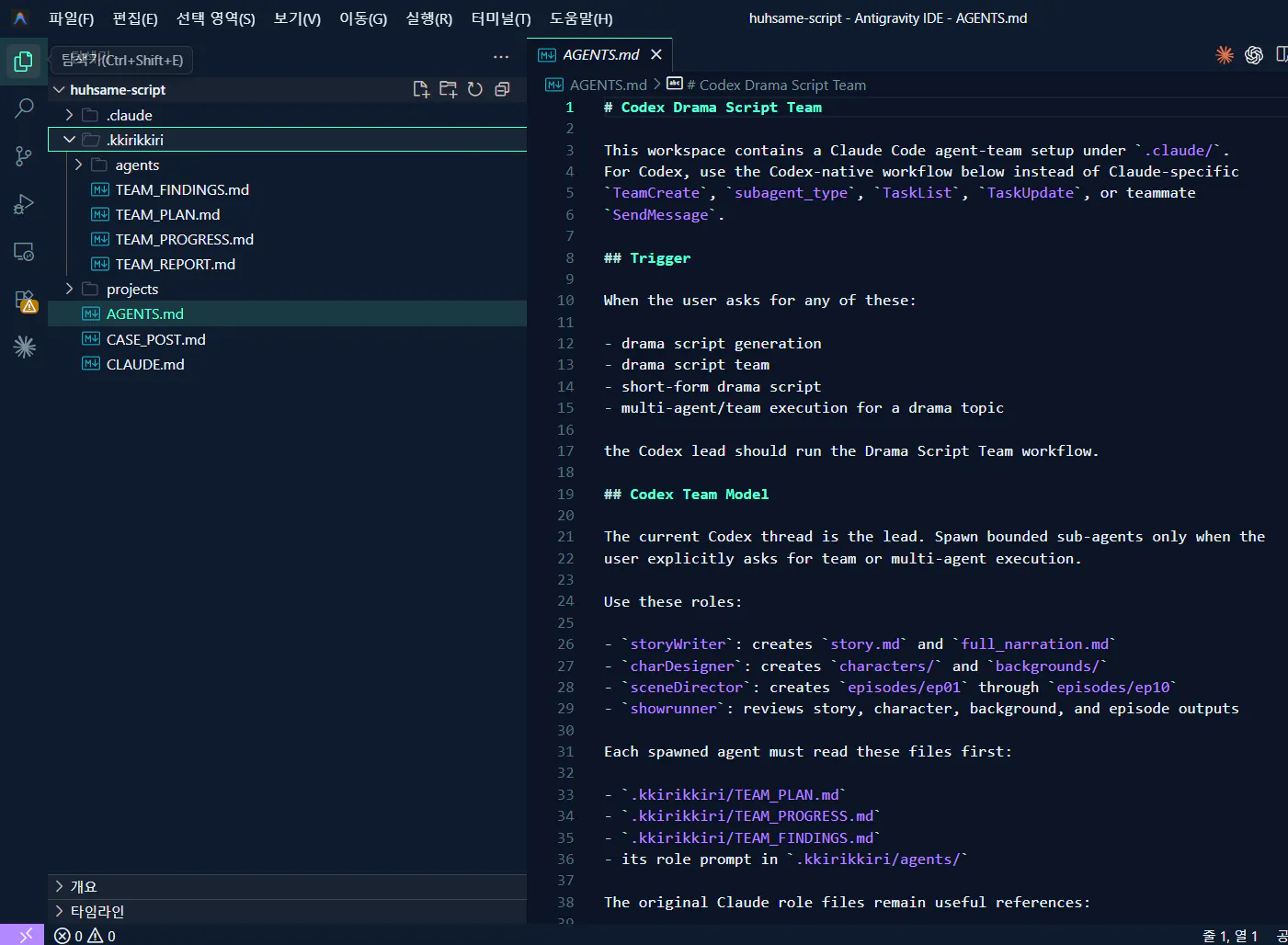Open TEAM_REPORT.md in the file tree
This screenshot has width=1288, height=945.
pyautogui.click(x=175, y=264)
